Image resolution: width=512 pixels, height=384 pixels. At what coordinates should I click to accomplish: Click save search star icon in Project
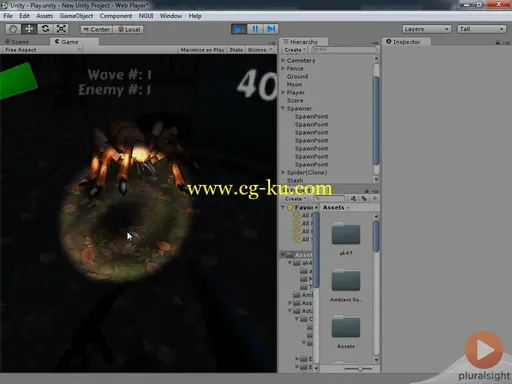point(375,199)
